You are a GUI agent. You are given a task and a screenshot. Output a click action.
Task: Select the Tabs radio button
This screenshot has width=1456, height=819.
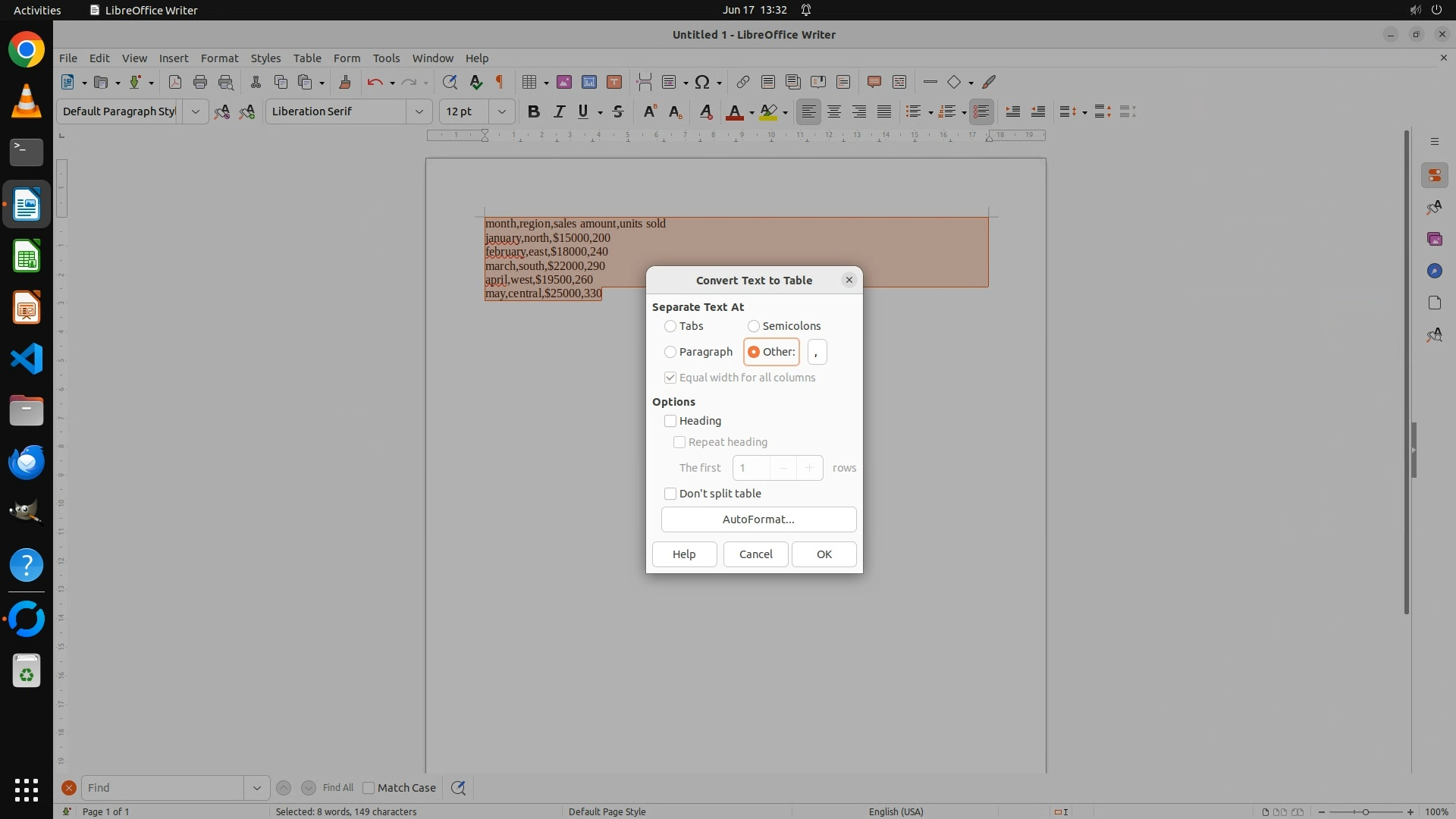[x=670, y=326]
